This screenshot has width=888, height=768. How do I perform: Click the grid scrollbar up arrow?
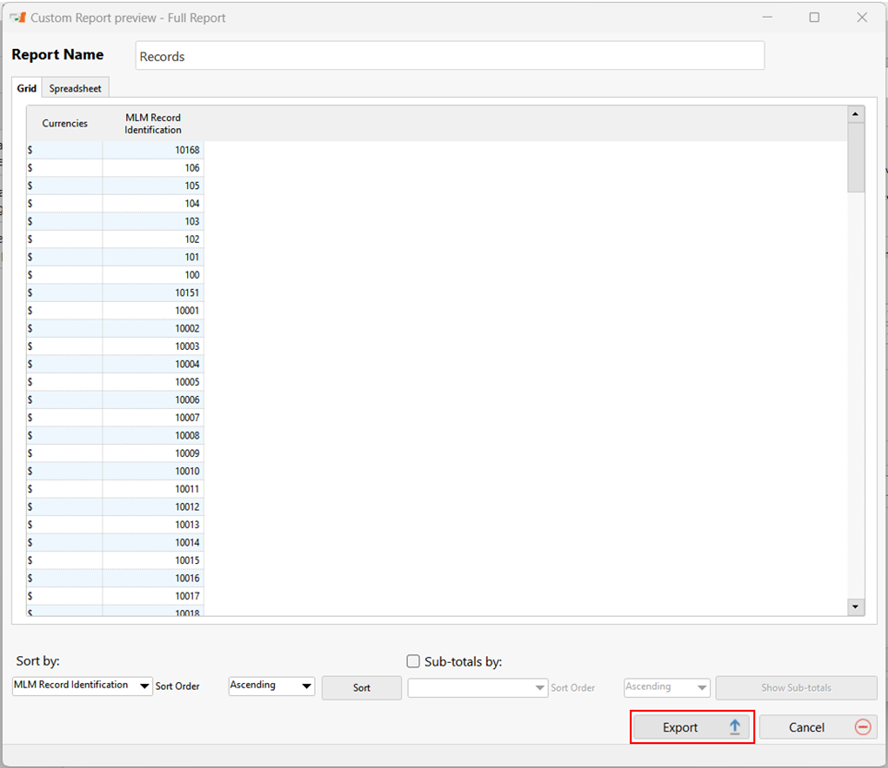[855, 114]
